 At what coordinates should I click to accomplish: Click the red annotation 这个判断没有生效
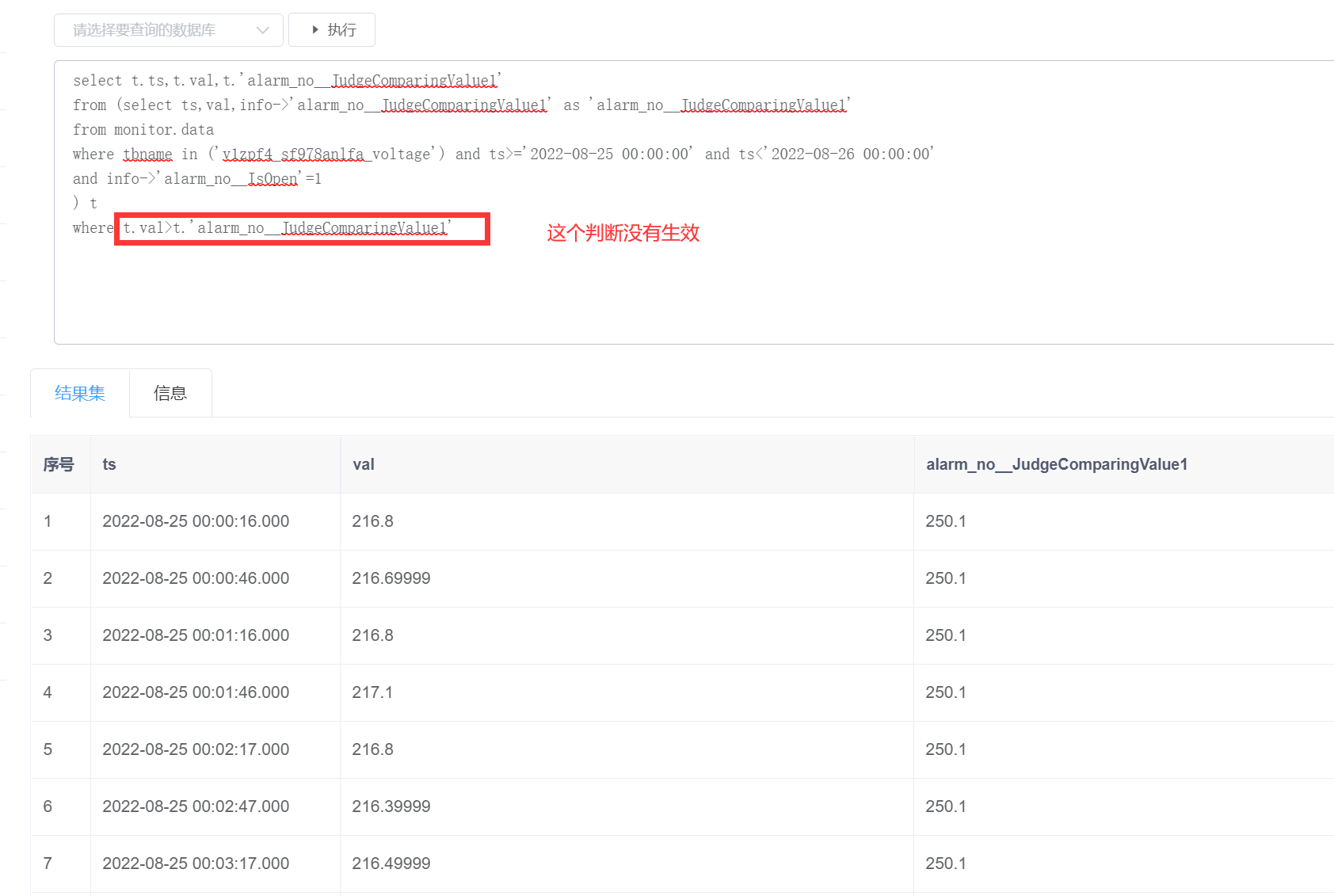tap(623, 234)
